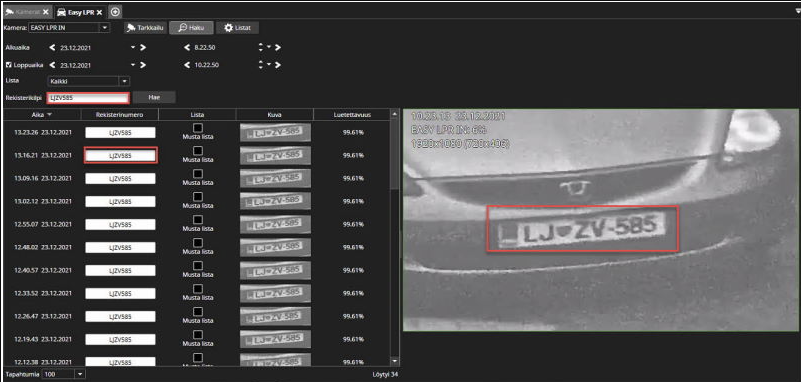Check Musta lista for the 13.02.12 row
This screenshot has width=801, height=382.
pyautogui.click(x=198, y=197)
